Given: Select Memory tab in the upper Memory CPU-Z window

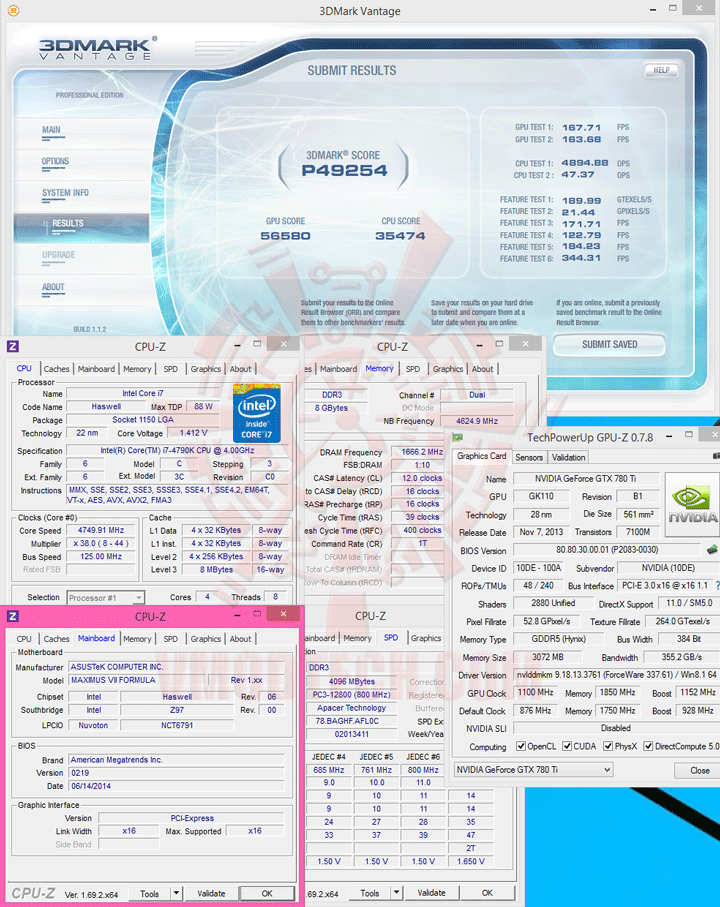Looking at the screenshot, I should click(379, 368).
